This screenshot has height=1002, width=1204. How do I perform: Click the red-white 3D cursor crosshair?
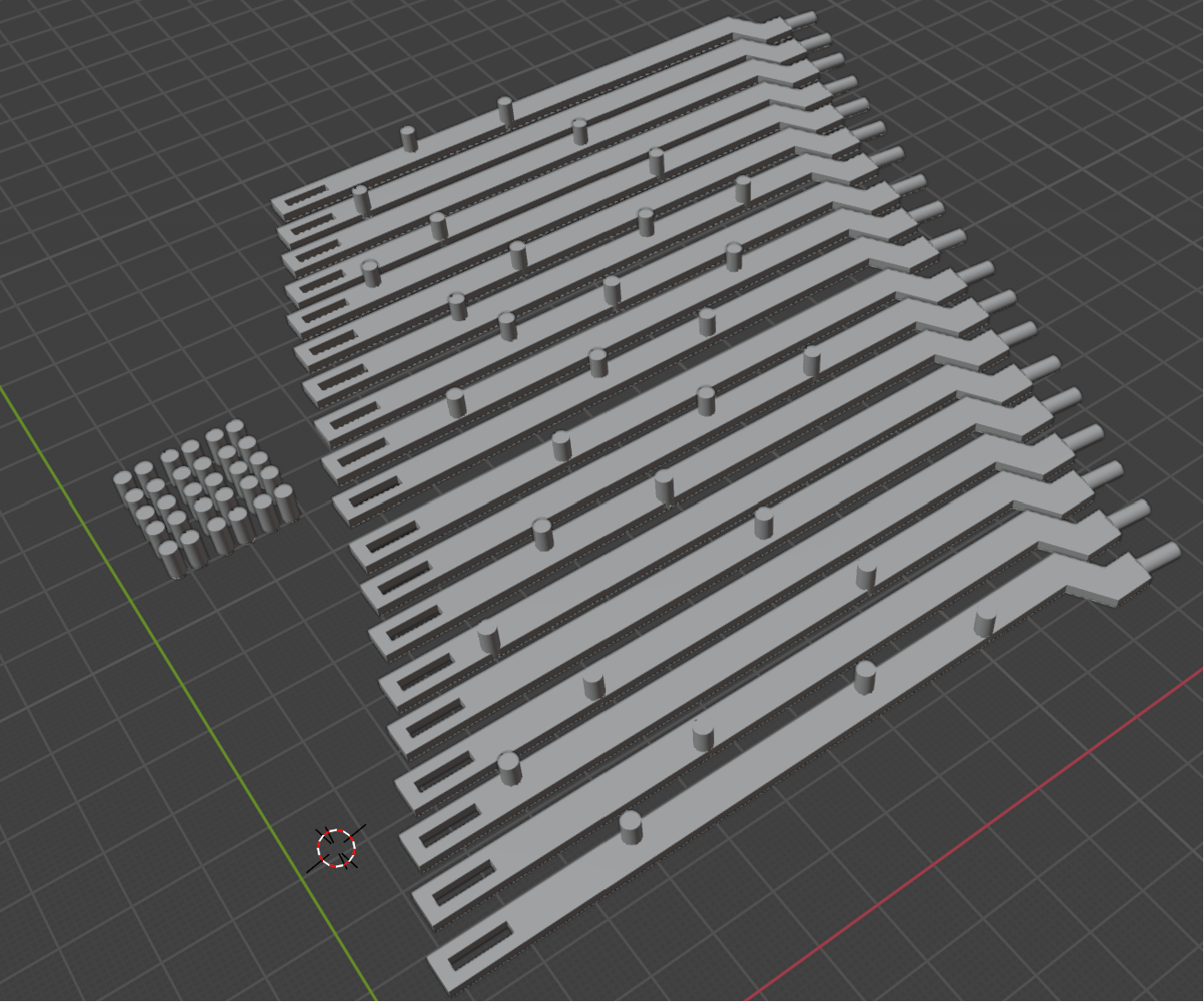point(337,848)
